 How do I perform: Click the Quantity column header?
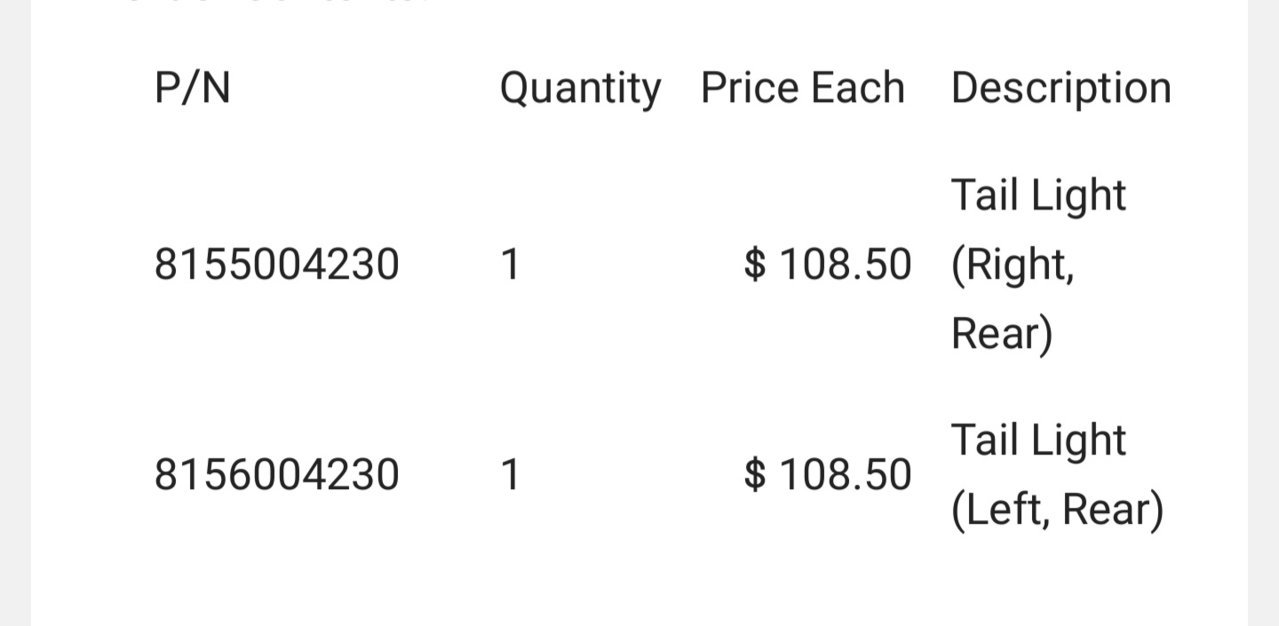point(580,90)
